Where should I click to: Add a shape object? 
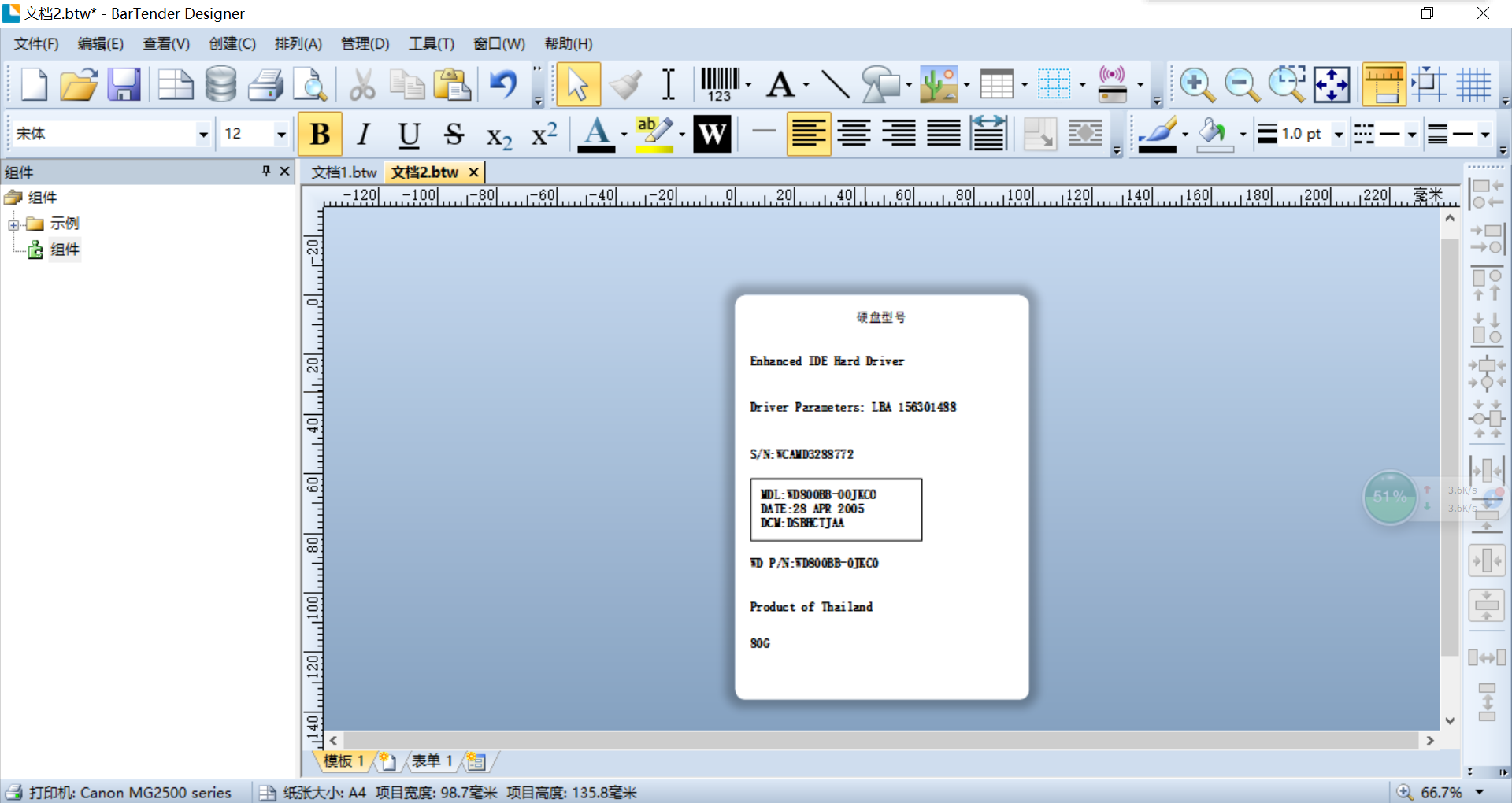click(x=880, y=85)
